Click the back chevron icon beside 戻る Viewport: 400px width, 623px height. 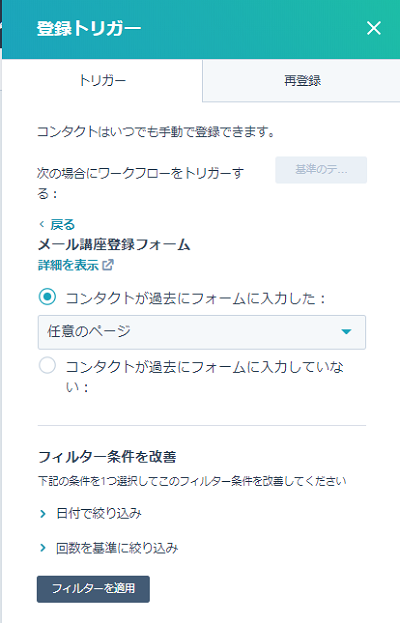click(x=42, y=224)
